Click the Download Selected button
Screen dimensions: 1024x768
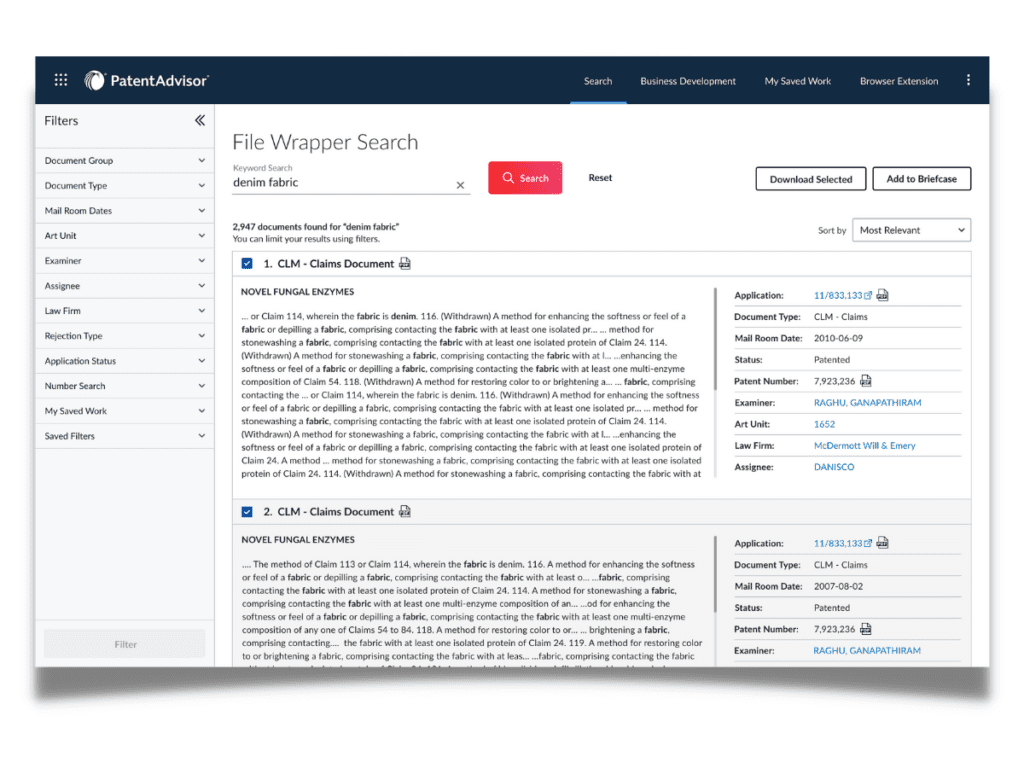[x=810, y=178]
